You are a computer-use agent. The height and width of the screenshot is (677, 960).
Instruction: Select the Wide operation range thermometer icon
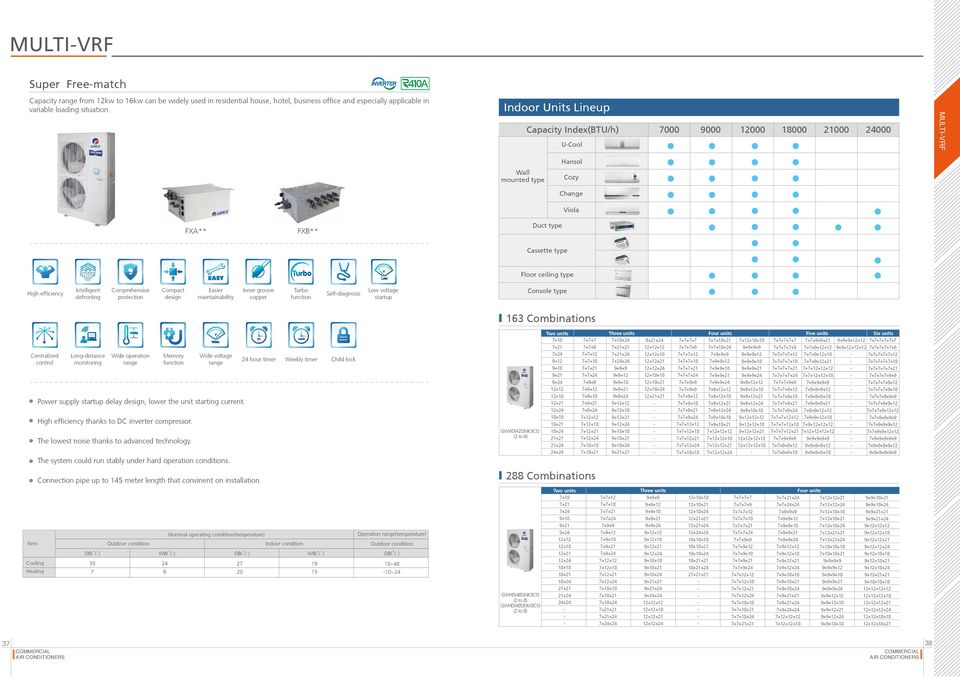pyautogui.click(x=130, y=335)
